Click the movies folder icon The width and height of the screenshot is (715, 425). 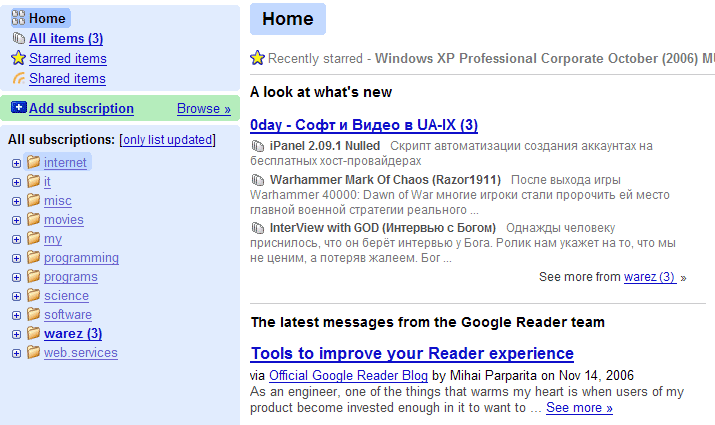click(x=33, y=219)
